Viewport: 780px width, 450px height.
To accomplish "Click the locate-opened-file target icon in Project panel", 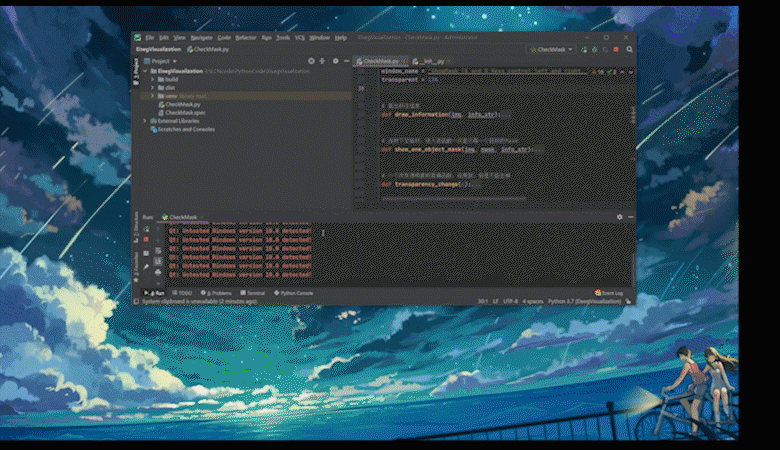I will (311, 61).
